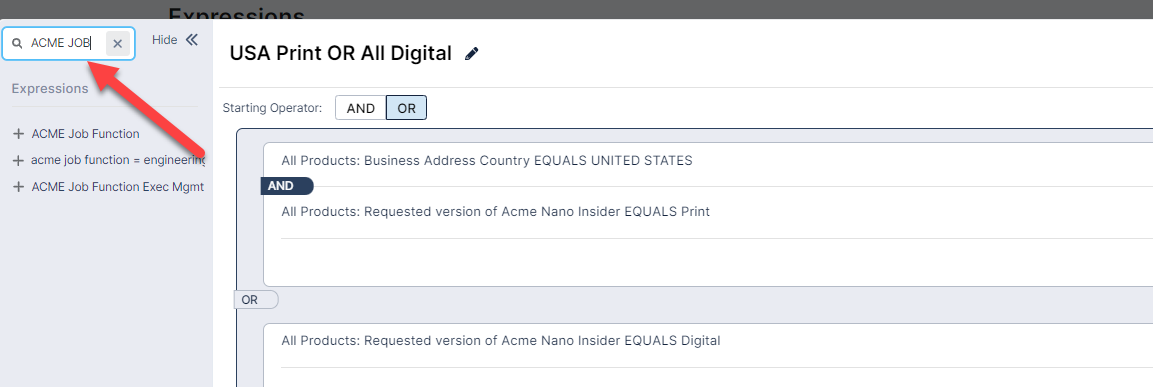This screenshot has width=1153, height=387.
Task: Set Starting Operator to AND
Action: pyautogui.click(x=360, y=108)
